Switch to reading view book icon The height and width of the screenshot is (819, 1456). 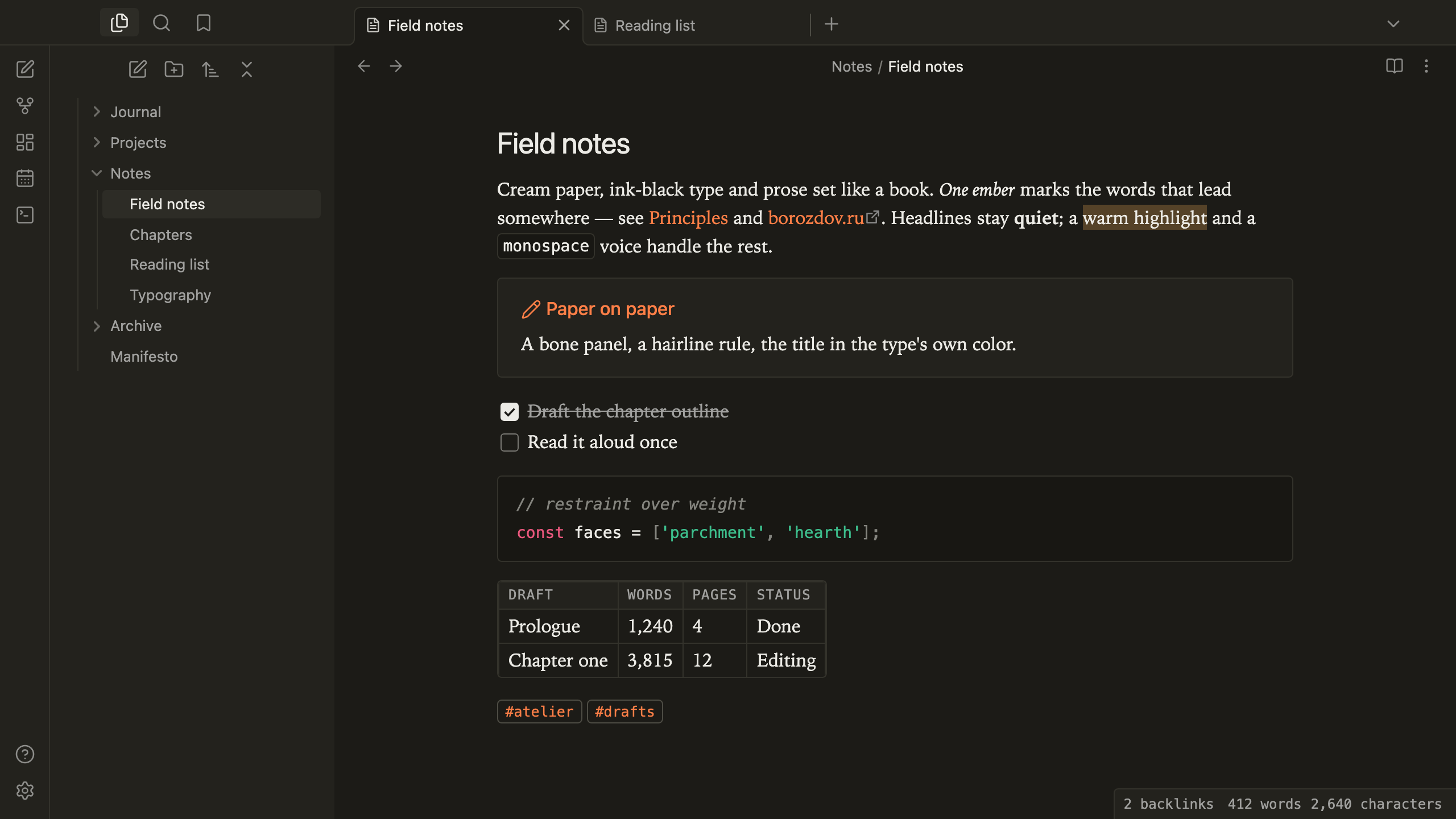click(x=1395, y=67)
